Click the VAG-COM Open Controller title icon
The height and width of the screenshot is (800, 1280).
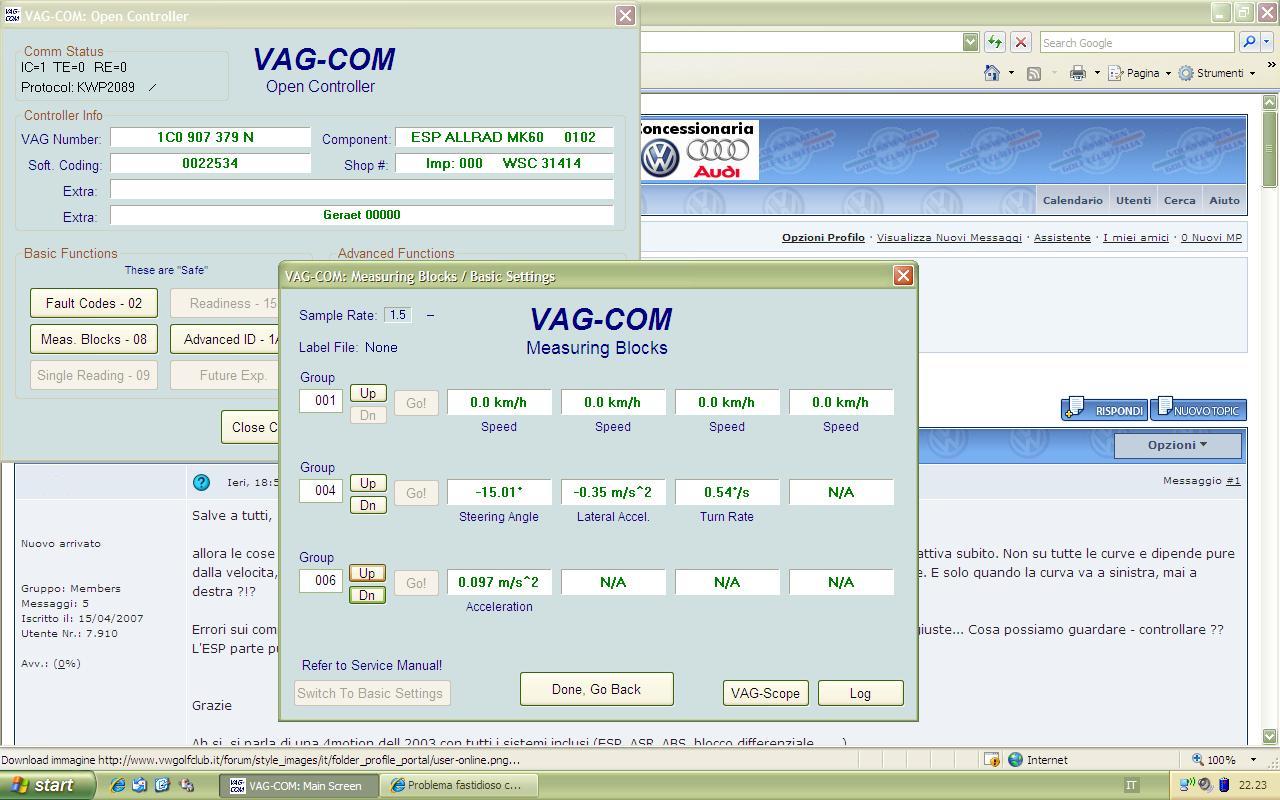pyautogui.click(x=12, y=16)
